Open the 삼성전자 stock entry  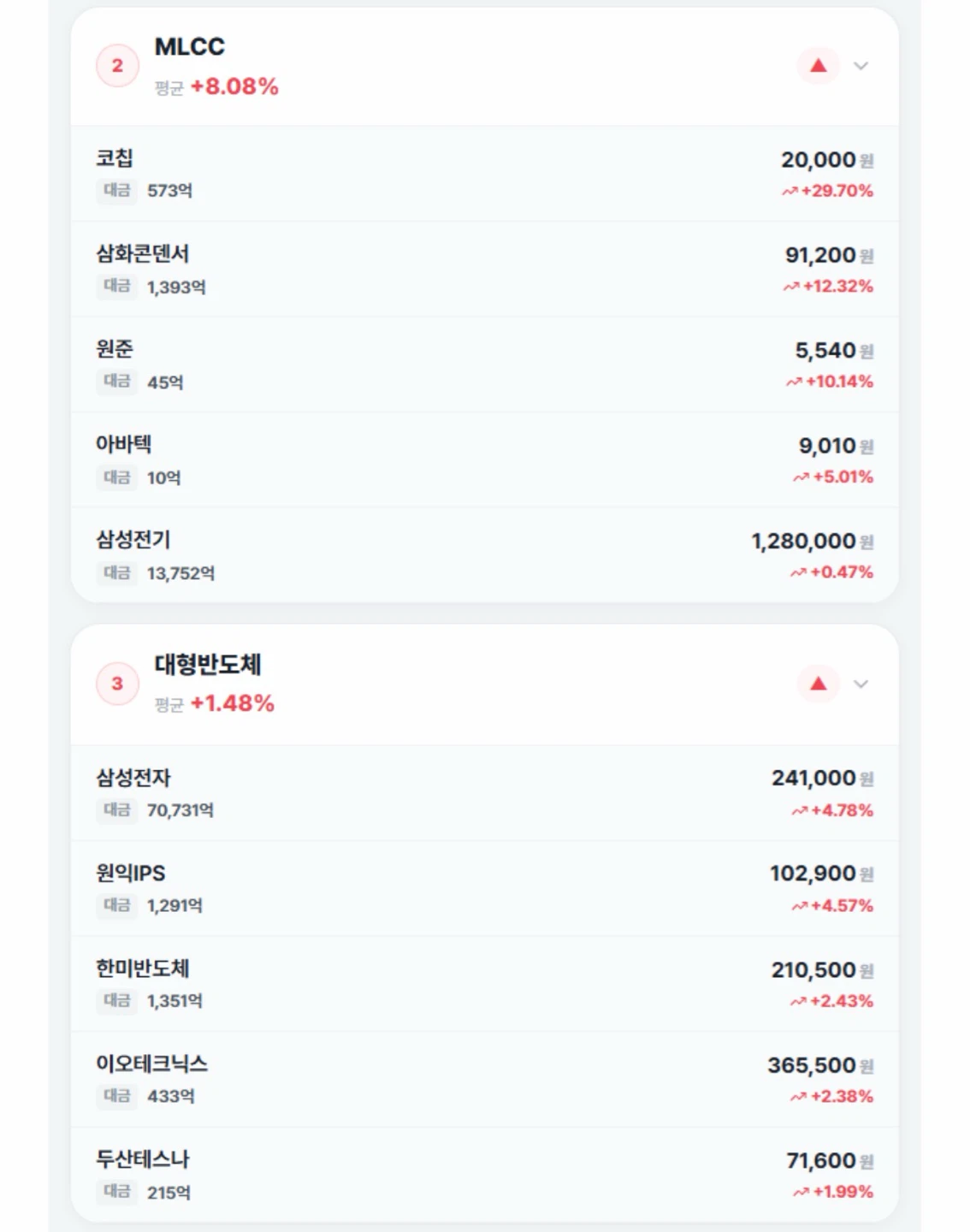[484, 793]
